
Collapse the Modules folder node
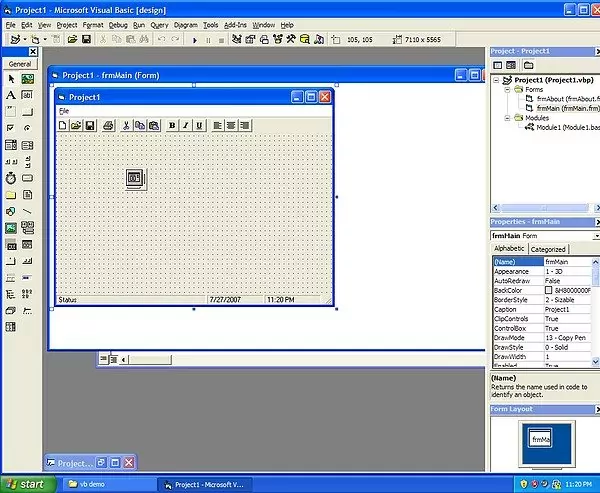pos(507,118)
